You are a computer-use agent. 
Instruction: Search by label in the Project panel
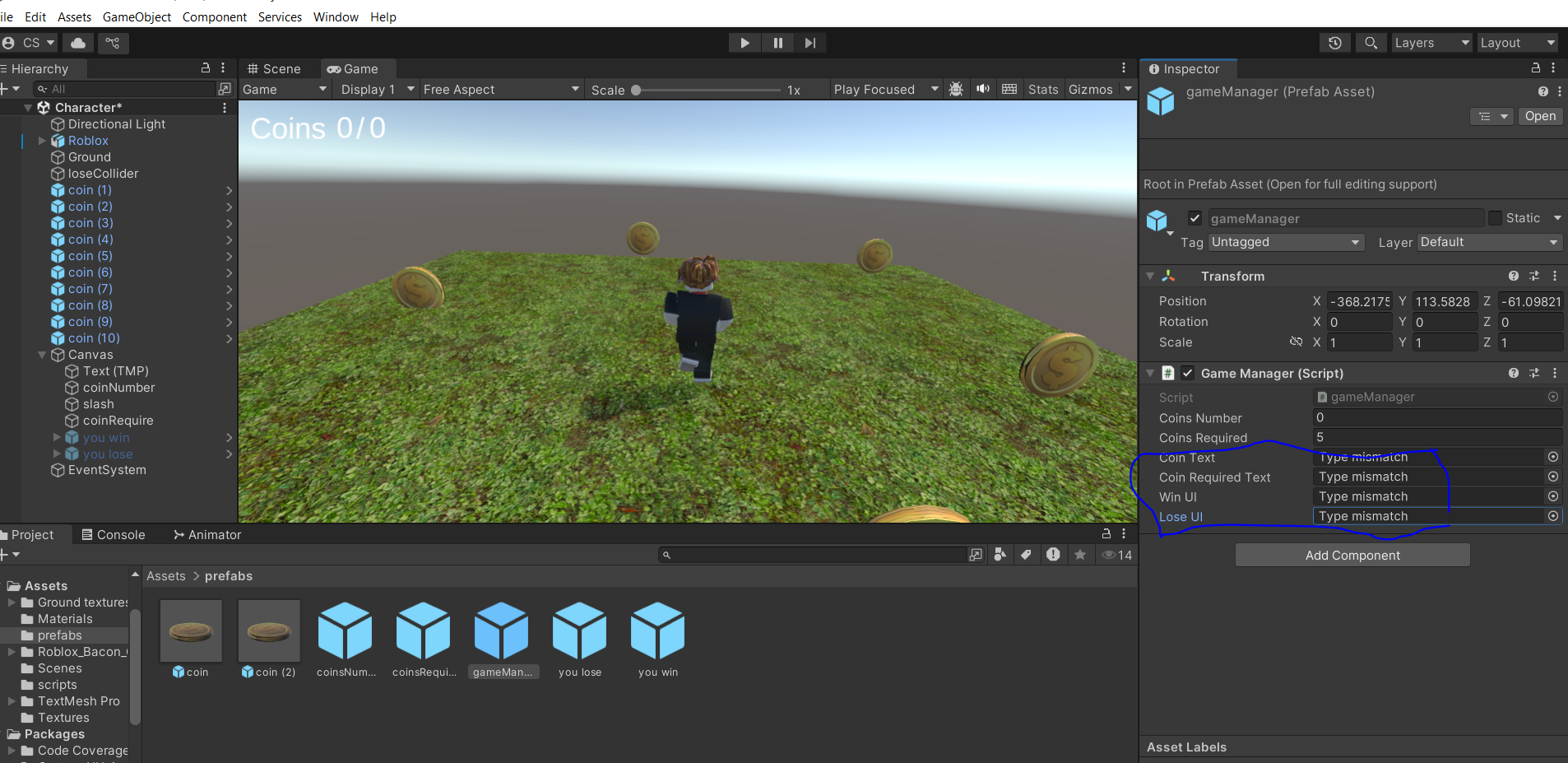pos(1026,555)
